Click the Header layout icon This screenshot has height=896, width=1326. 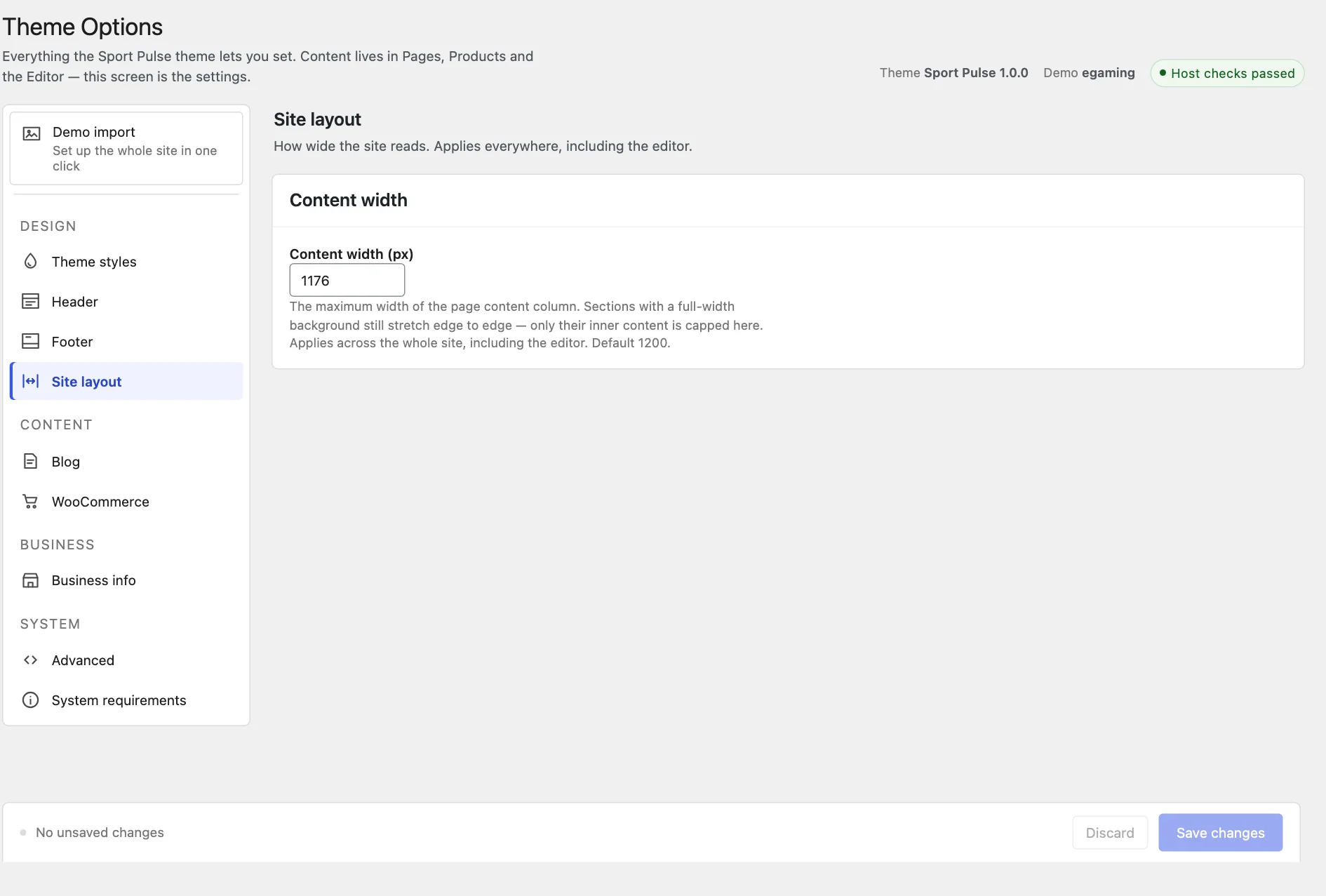pyautogui.click(x=30, y=302)
